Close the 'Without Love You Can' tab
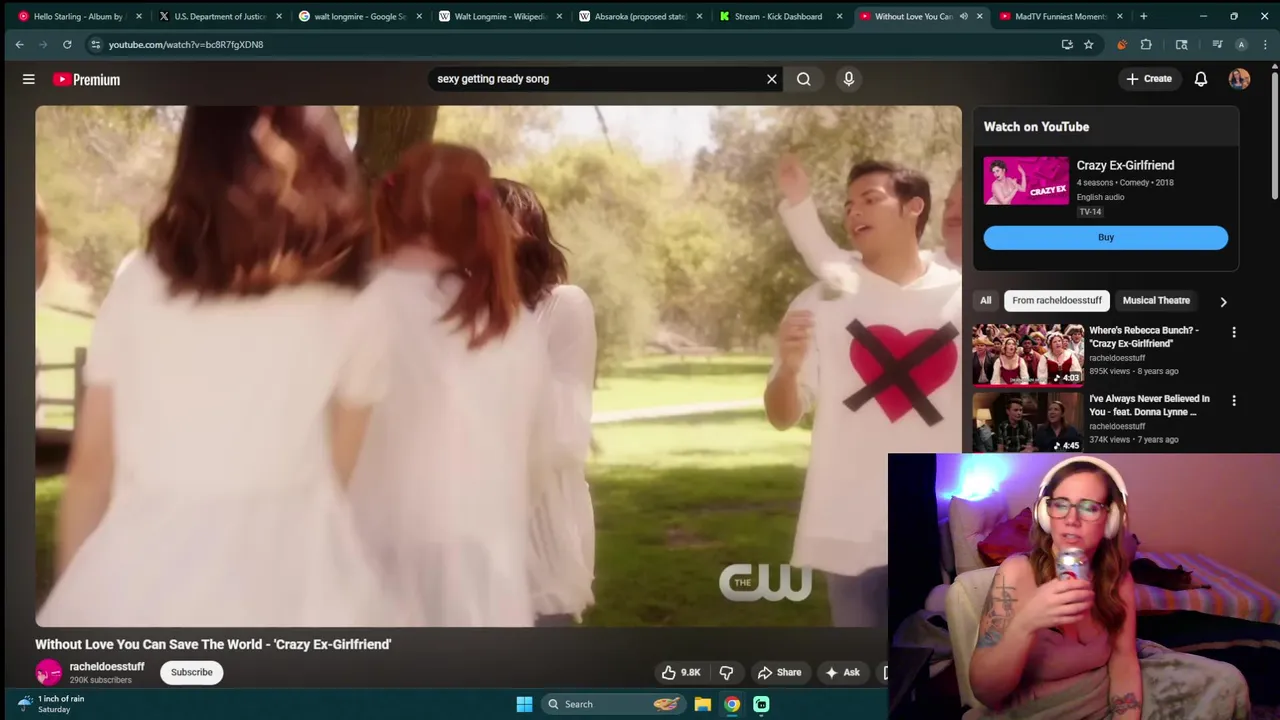 [979, 16]
